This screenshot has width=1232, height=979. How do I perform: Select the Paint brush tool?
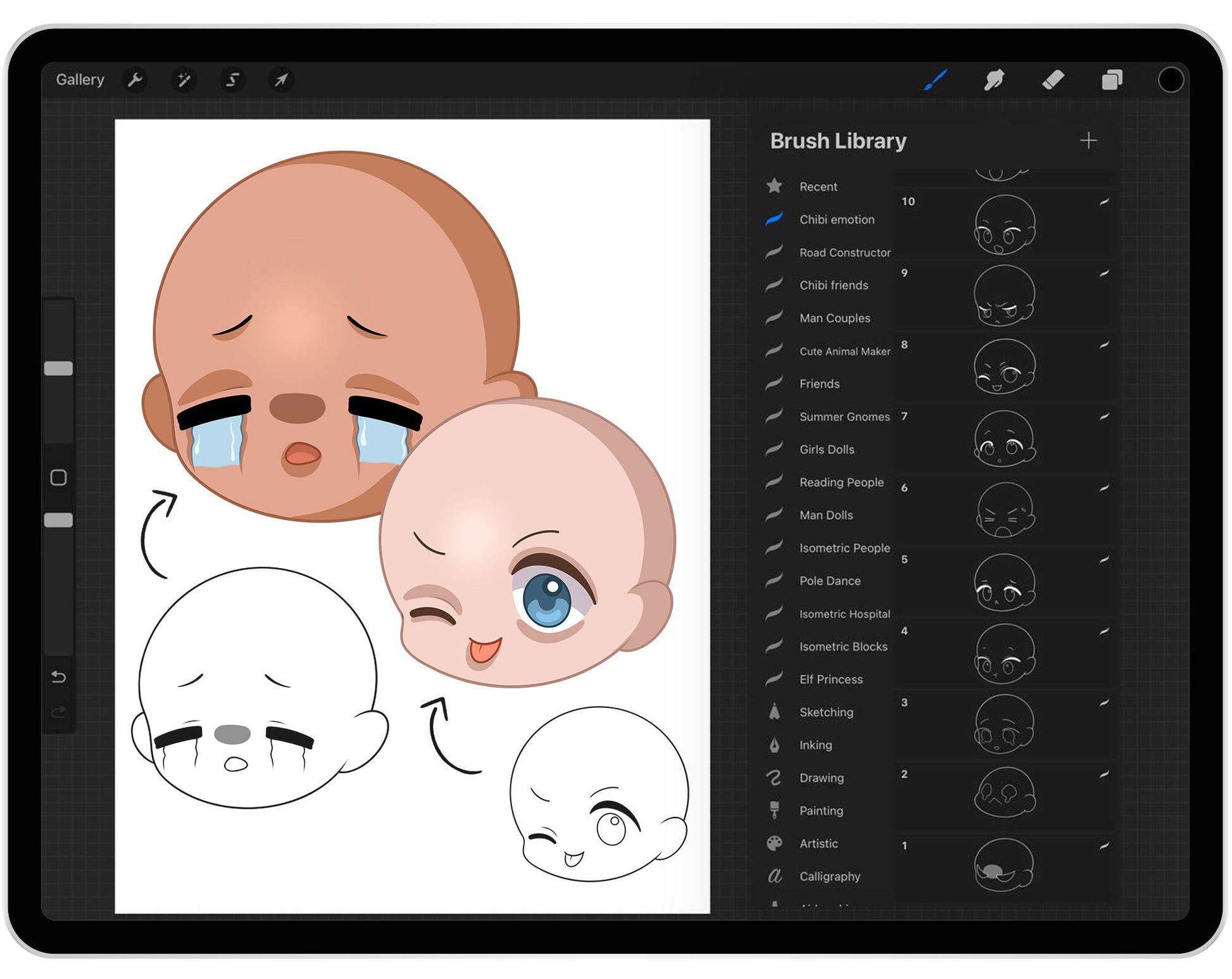click(936, 79)
